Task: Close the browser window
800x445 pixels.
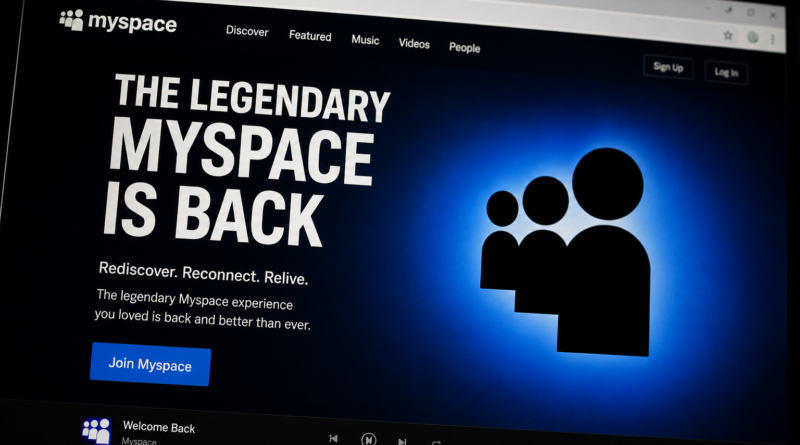Action: (x=772, y=15)
